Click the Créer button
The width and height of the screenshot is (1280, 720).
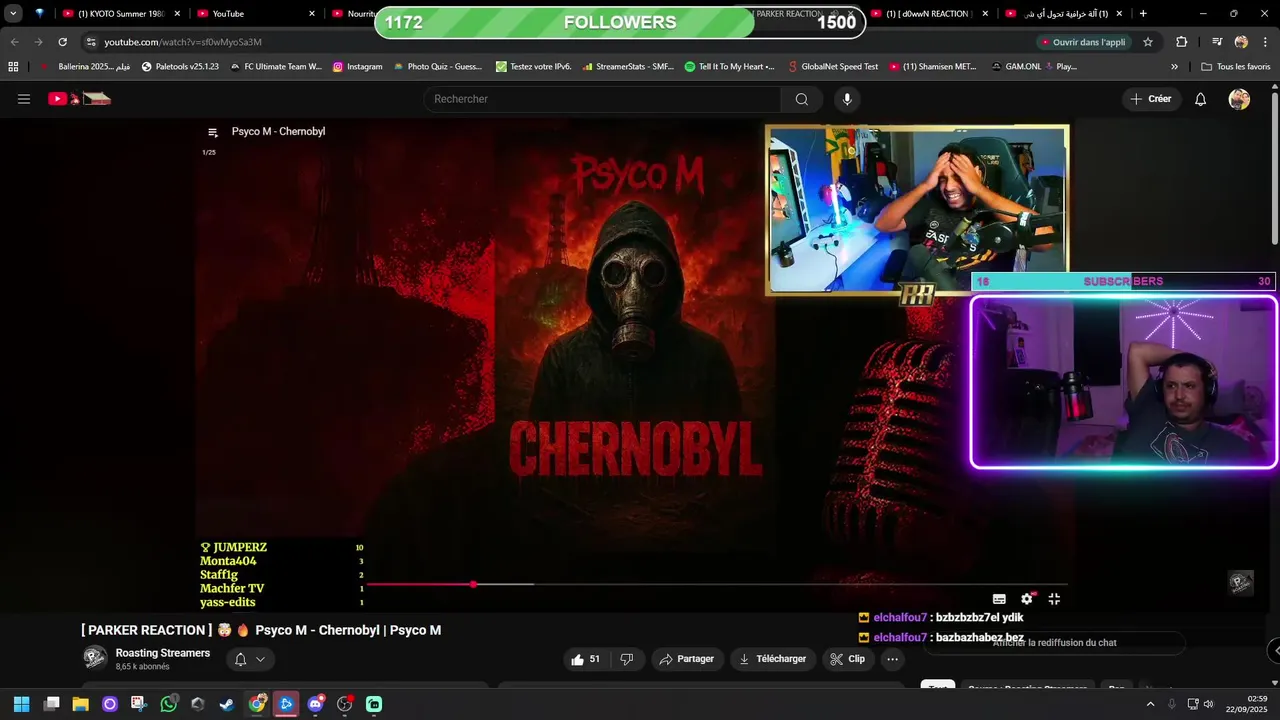tap(1151, 99)
